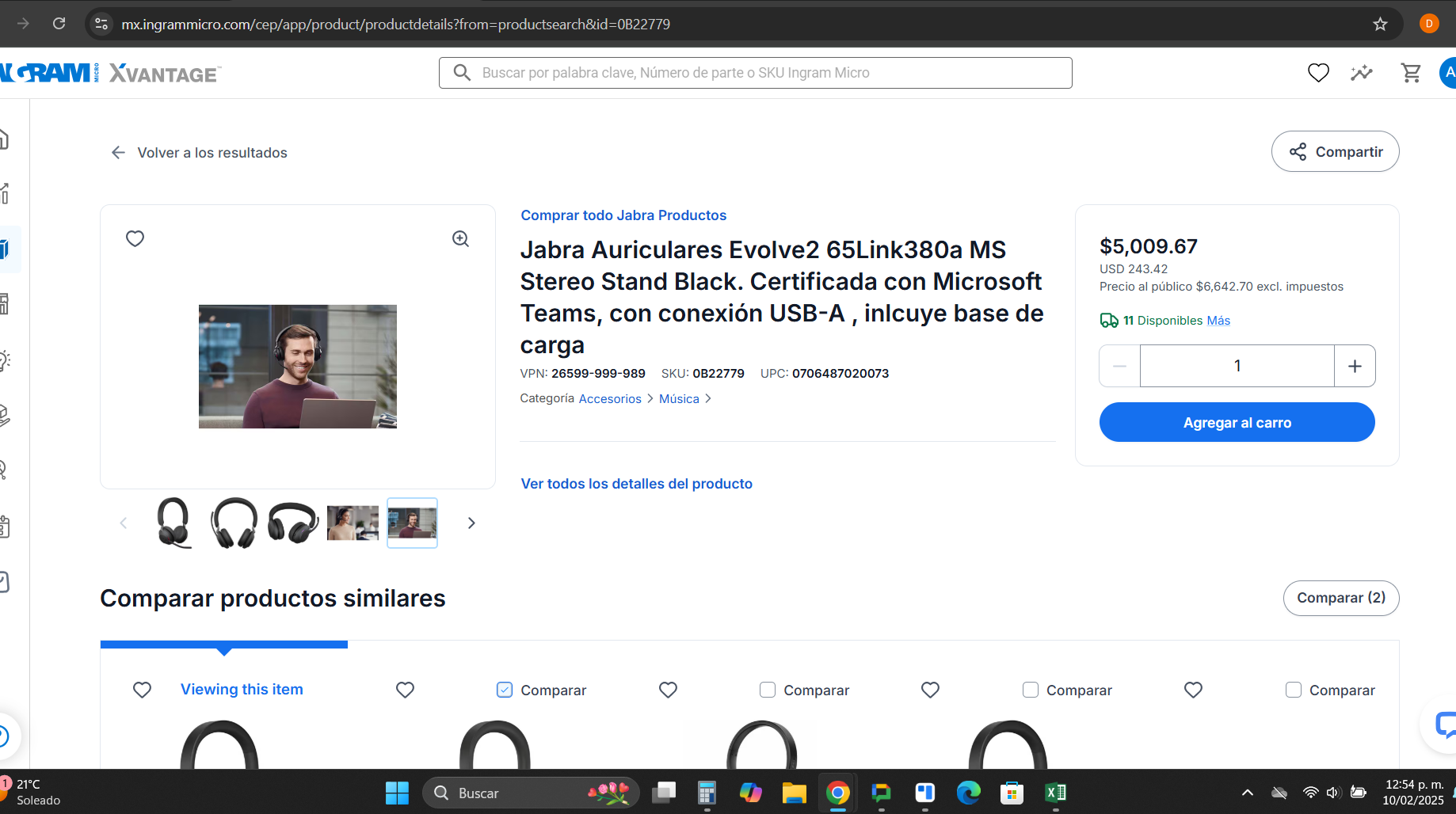The image size is (1456, 814).
Task: Open volume control in system tray
Action: pyautogui.click(x=1332, y=793)
